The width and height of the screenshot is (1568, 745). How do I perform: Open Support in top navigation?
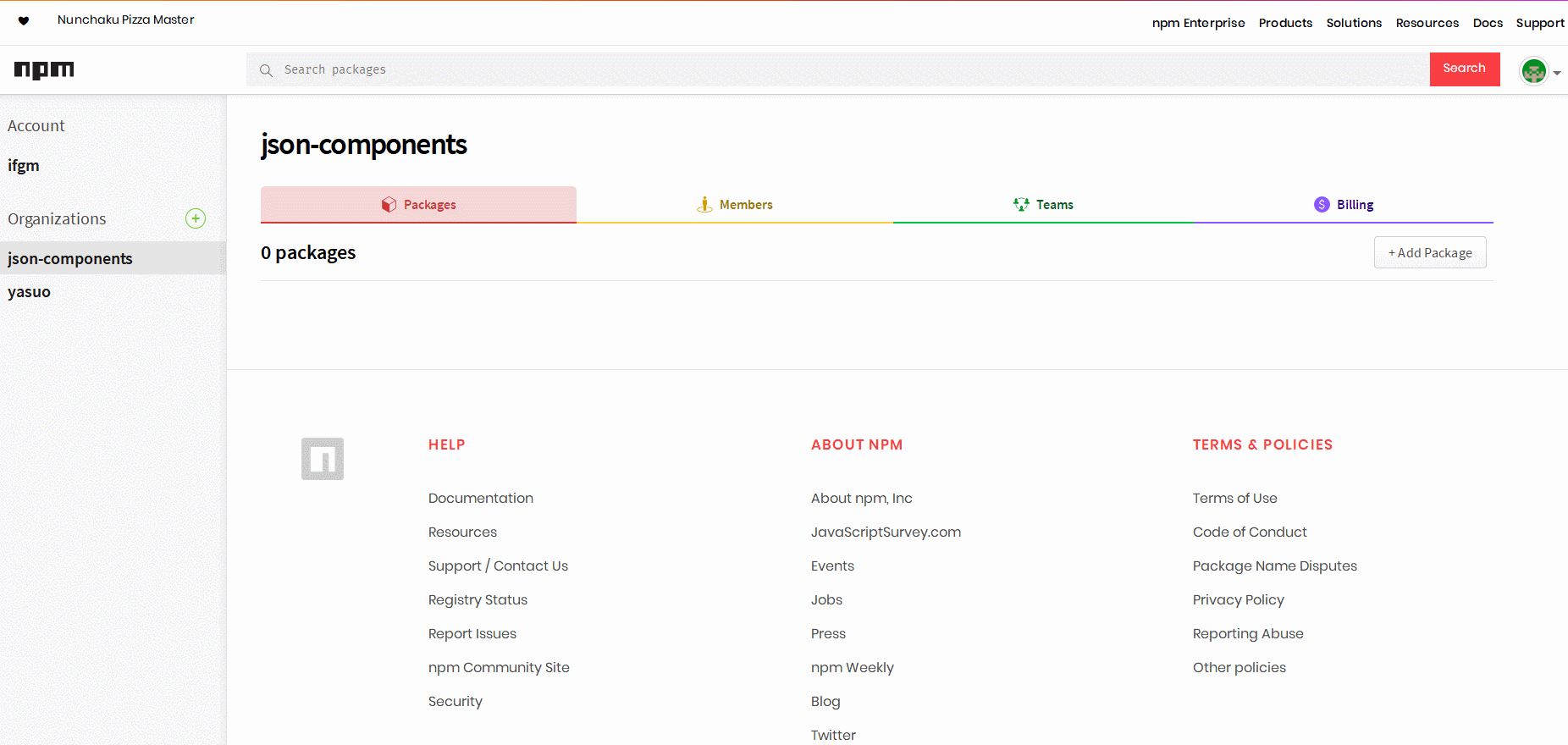(x=1540, y=23)
